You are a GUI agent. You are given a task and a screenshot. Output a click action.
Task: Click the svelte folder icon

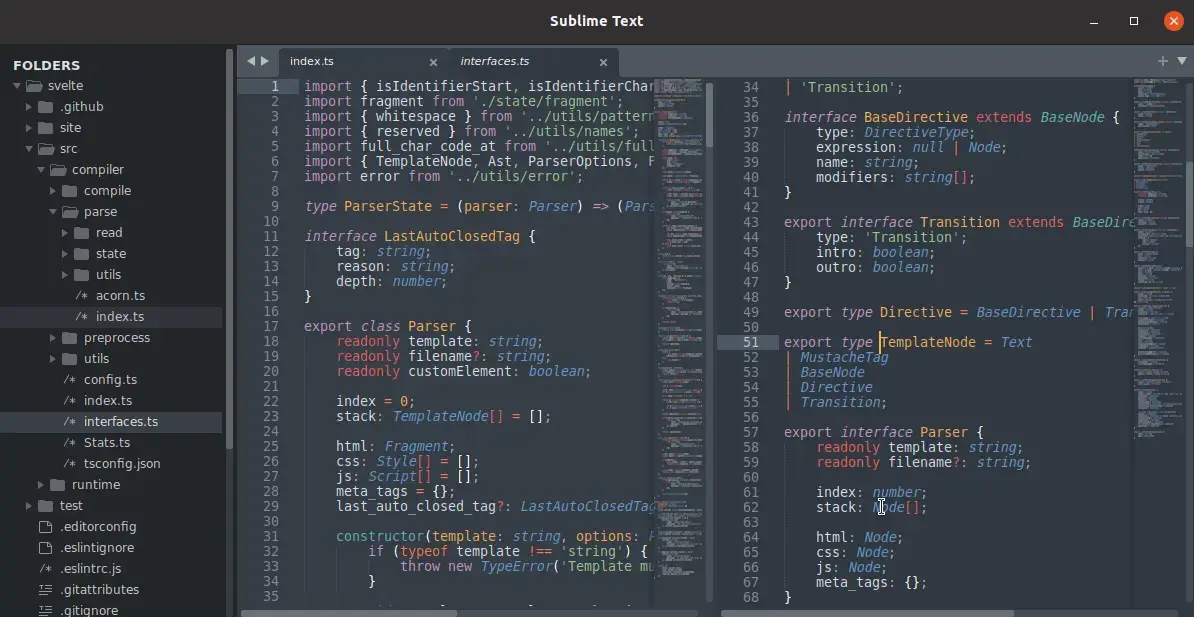click(34, 86)
